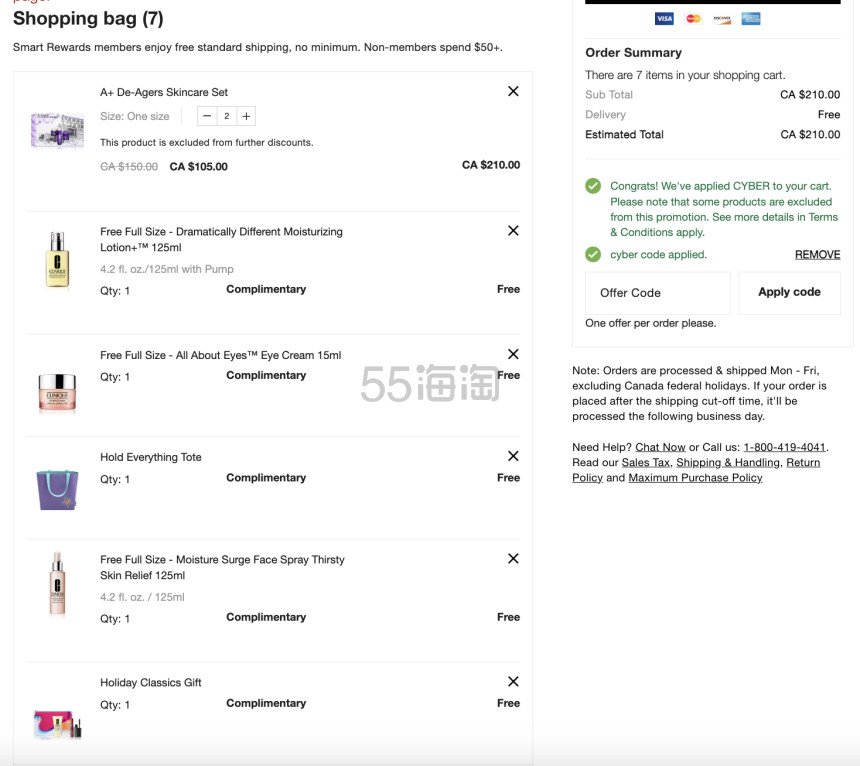Click '4.2 fl. oz. / 125ml' size text
The height and width of the screenshot is (766, 860).
tap(142, 597)
